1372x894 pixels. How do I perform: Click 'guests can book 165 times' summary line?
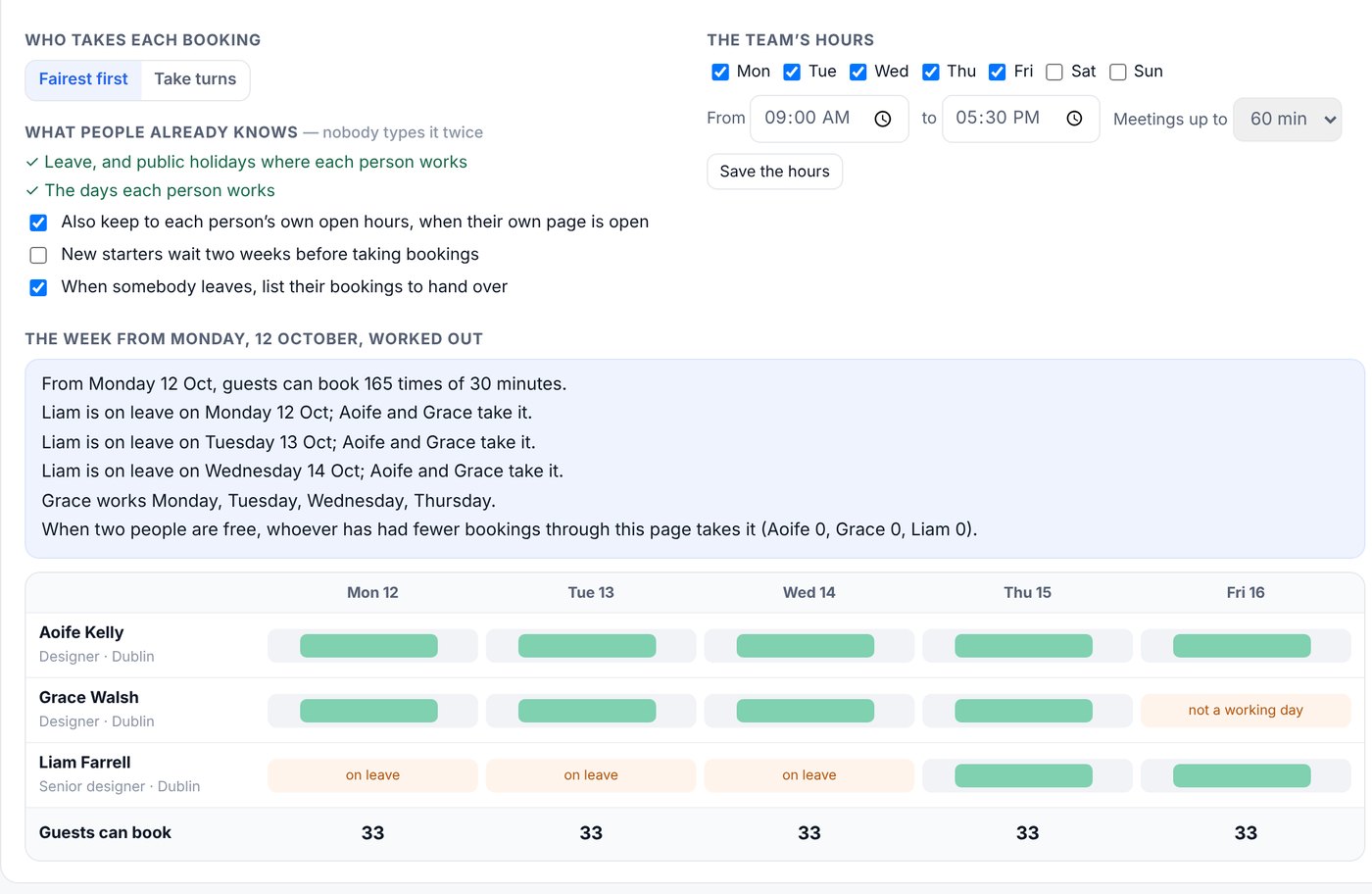(304, 384)
